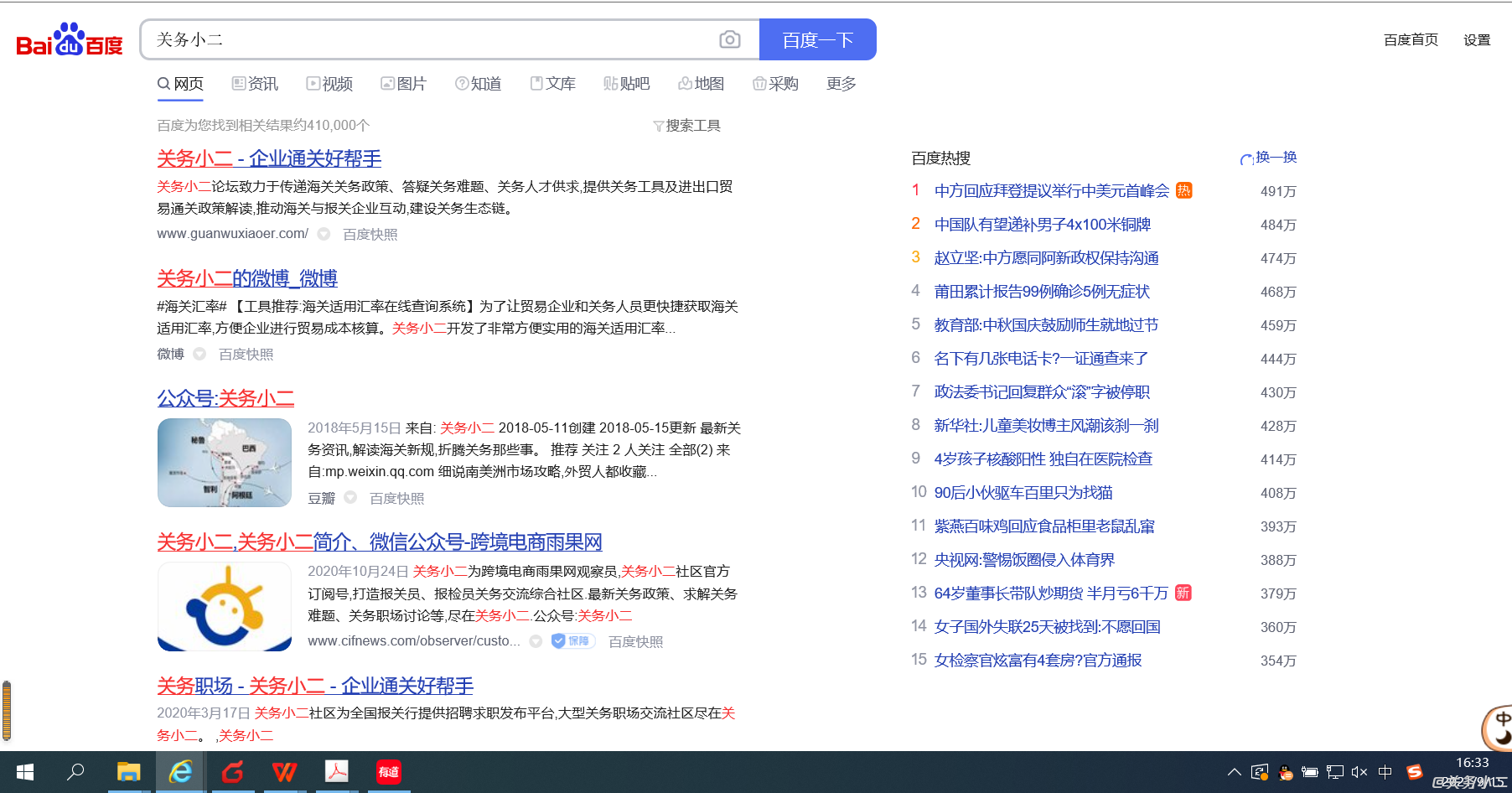
Task: Open 百度快照 for 微博 result
Action: click(246, 354)
